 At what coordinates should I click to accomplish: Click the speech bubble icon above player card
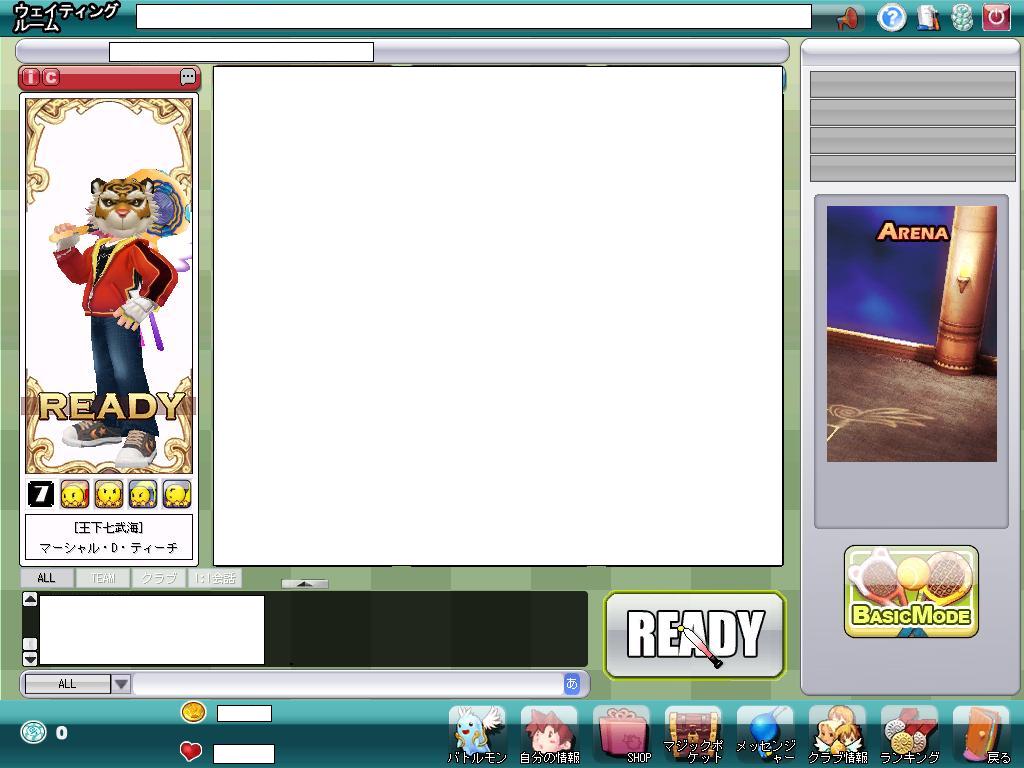pyautogui.click(x=188, y=77)
